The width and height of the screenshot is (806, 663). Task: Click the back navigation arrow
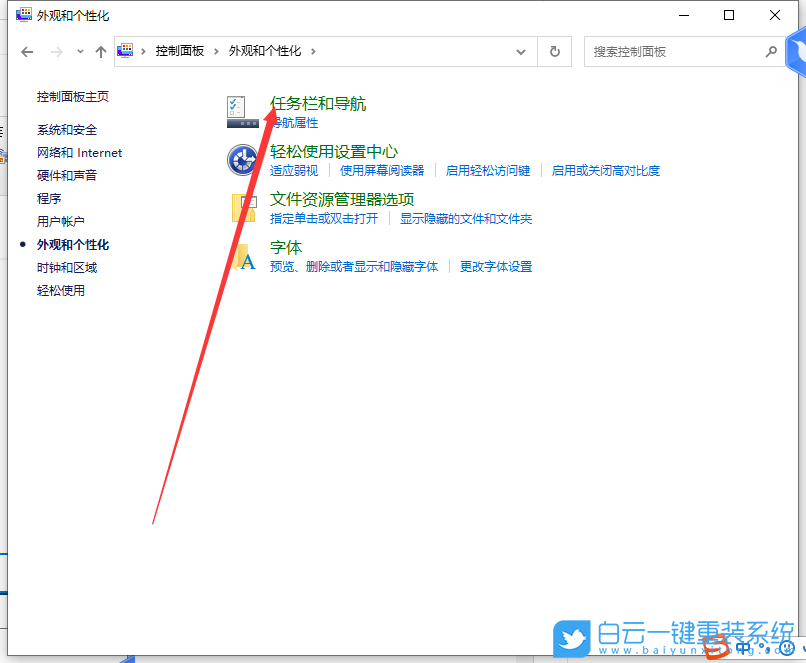27,51
